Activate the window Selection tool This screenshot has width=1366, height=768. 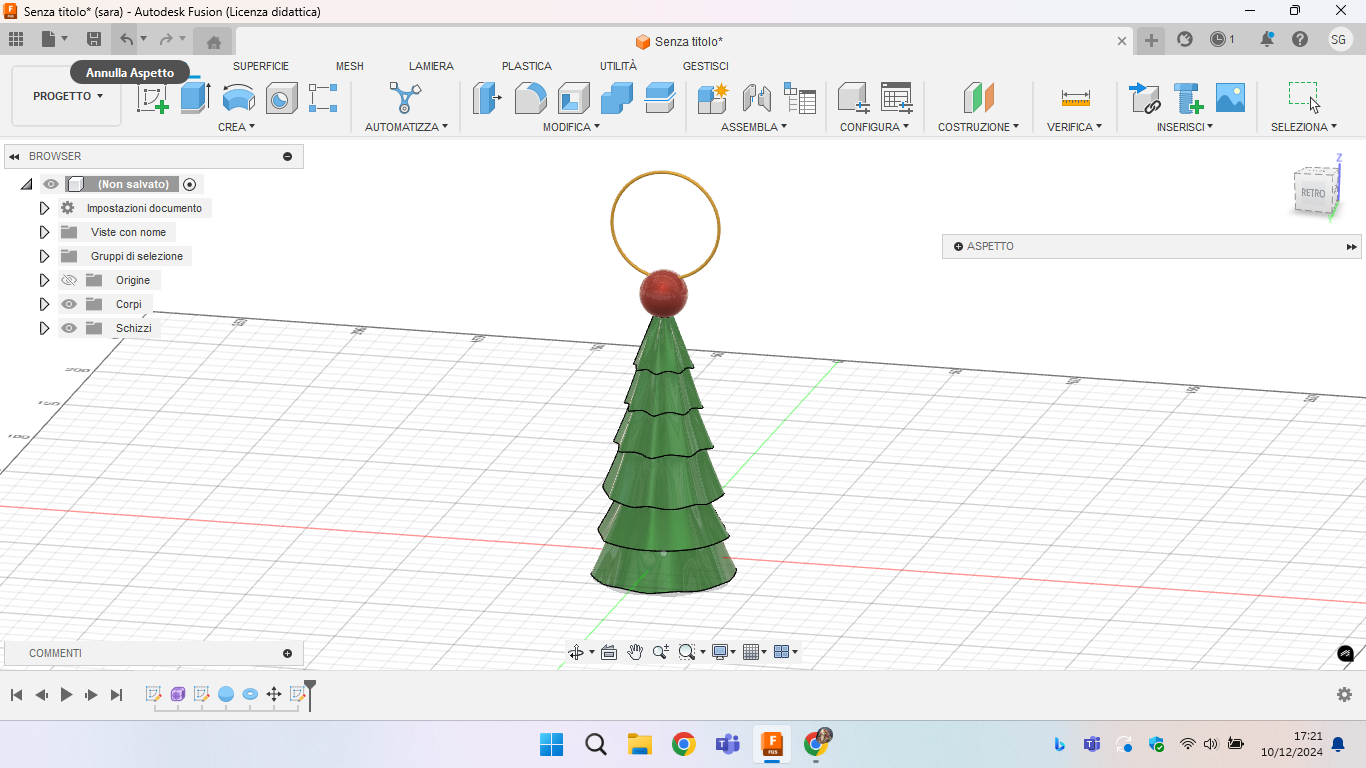click(x=1303, y=98)
